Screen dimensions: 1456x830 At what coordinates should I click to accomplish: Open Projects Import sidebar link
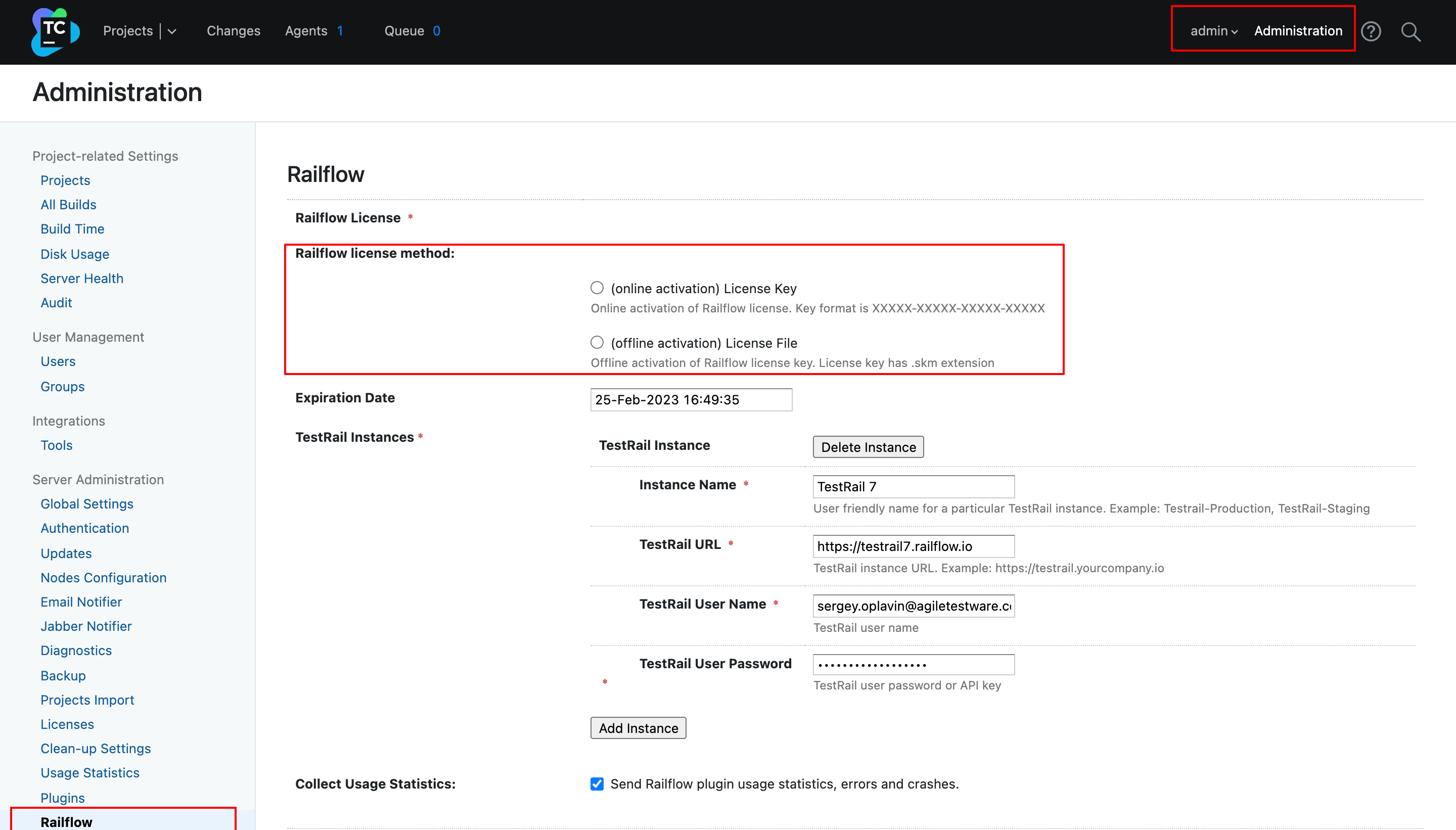87,700
